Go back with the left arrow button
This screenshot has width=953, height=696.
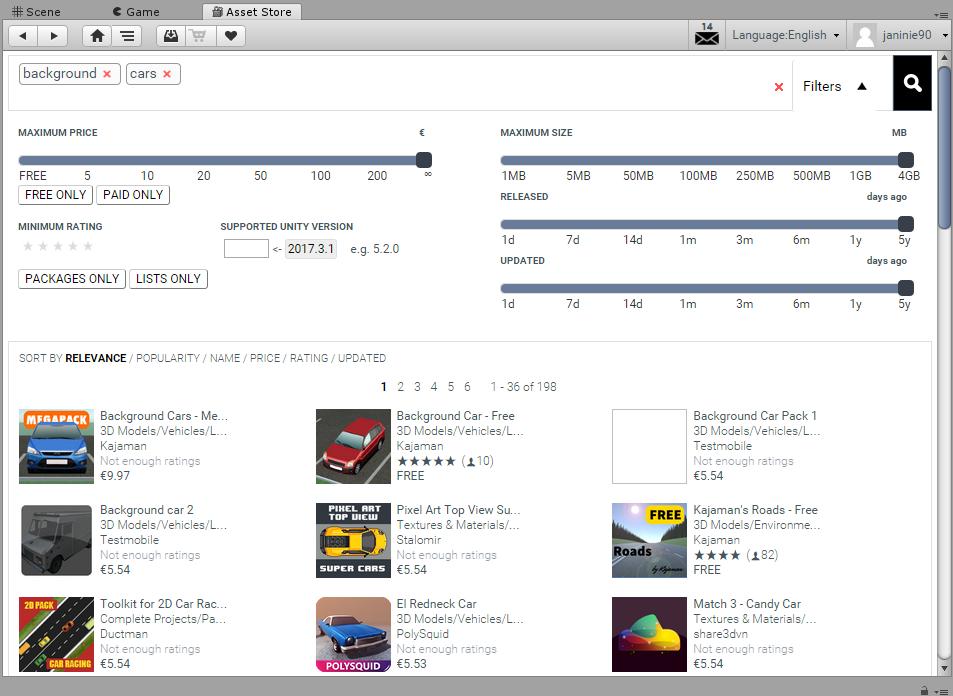(23, 36)
